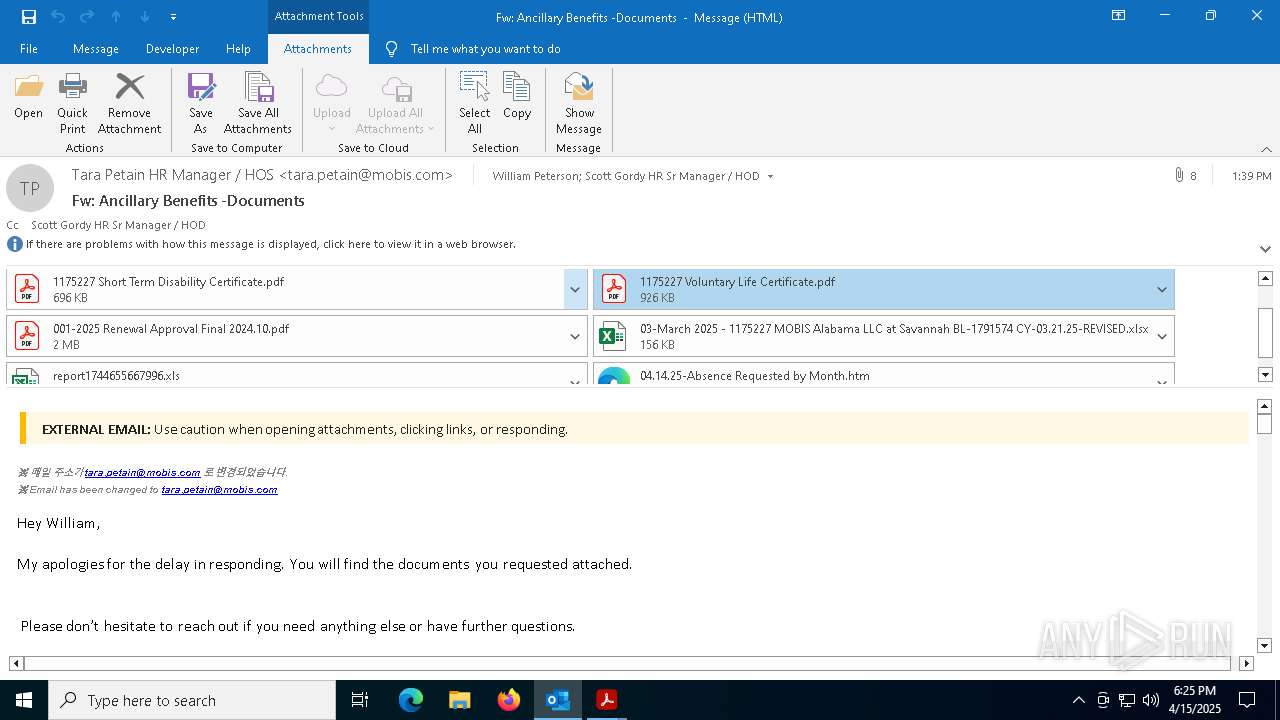This screenshot has height=720, width=1280.
Task: Expand Short Term Disability Certificate attachment dropdown
Action: 575,289
